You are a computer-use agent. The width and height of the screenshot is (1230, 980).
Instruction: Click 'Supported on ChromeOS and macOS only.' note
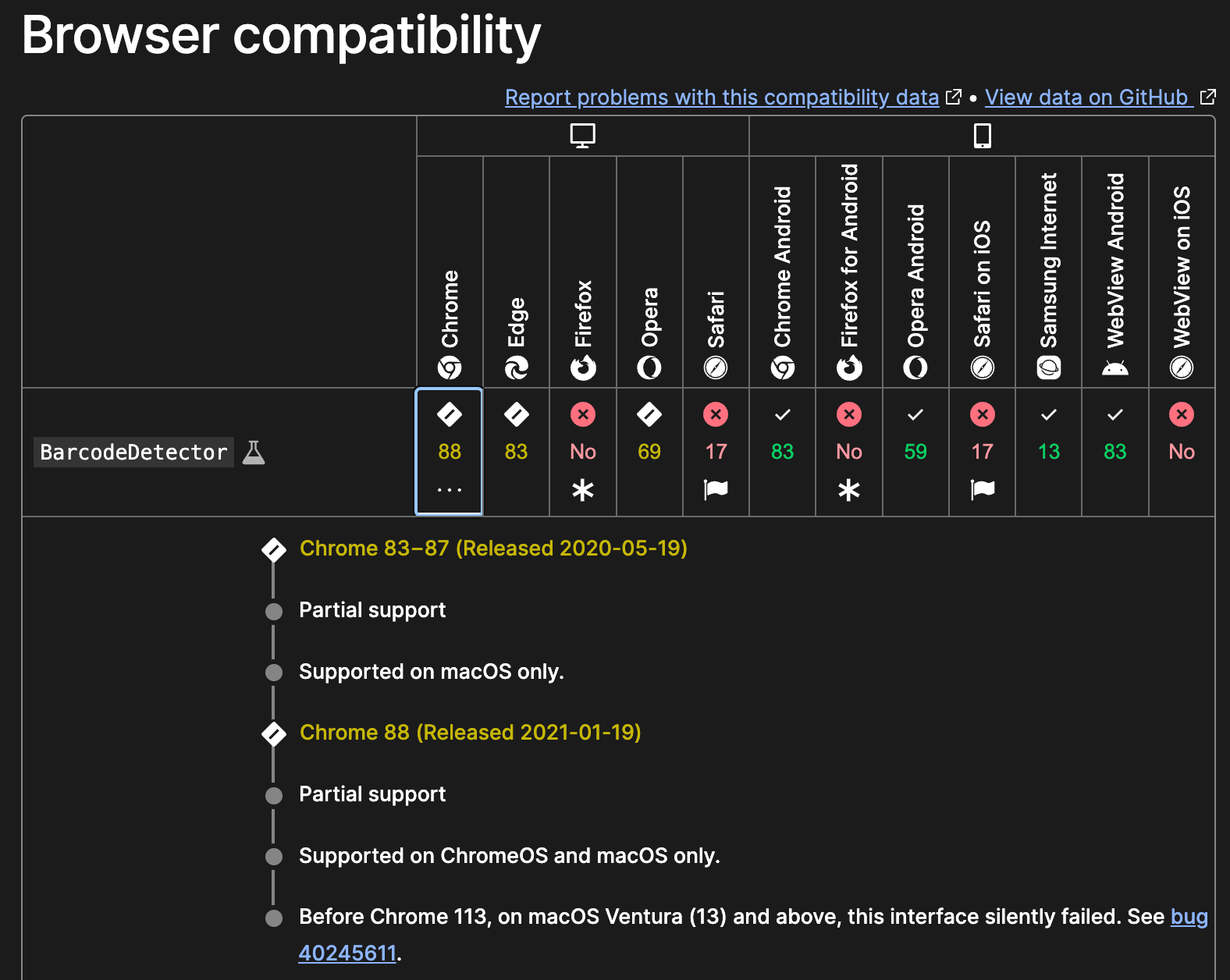point(510,856)
